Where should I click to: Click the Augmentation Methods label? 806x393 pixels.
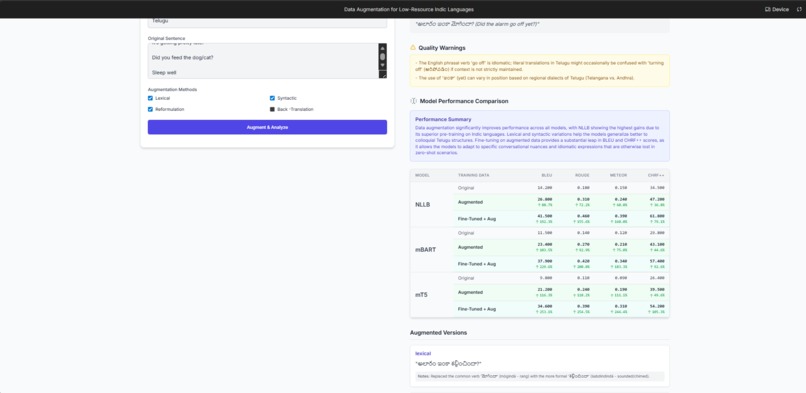172,89
